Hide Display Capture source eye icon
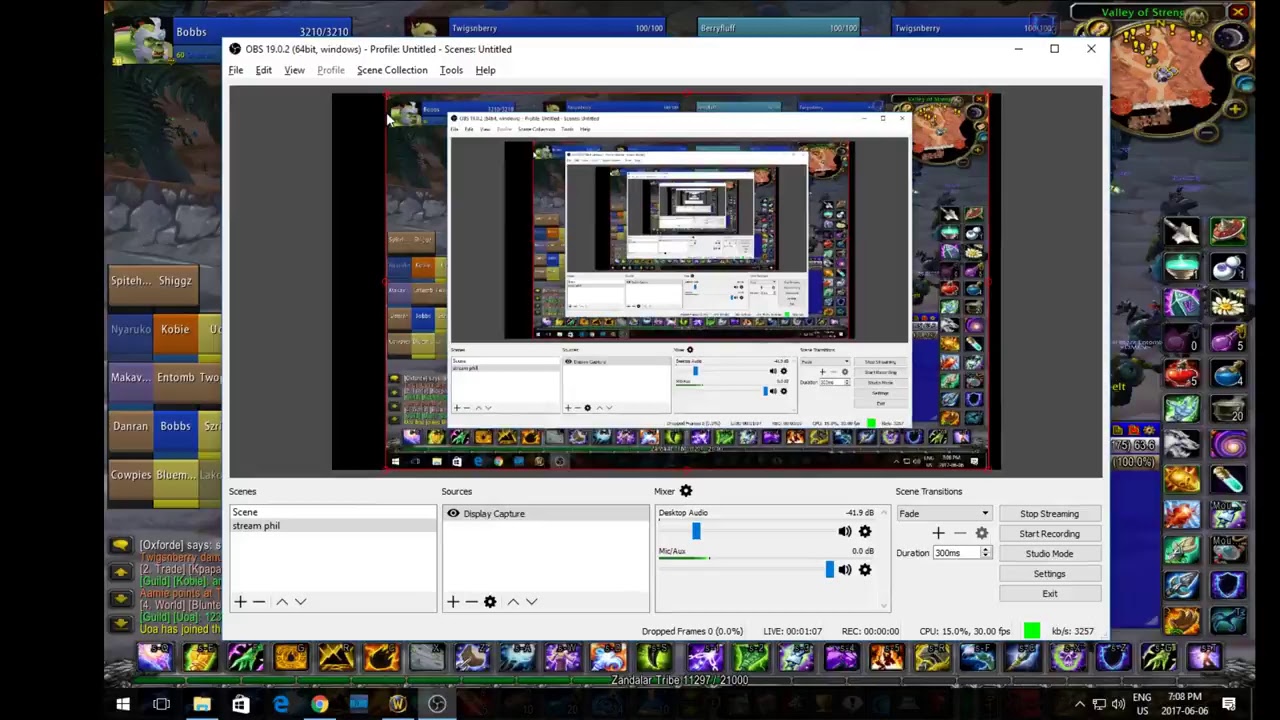The width and height of the screenshot is (1280, 720). click(453, 514)
